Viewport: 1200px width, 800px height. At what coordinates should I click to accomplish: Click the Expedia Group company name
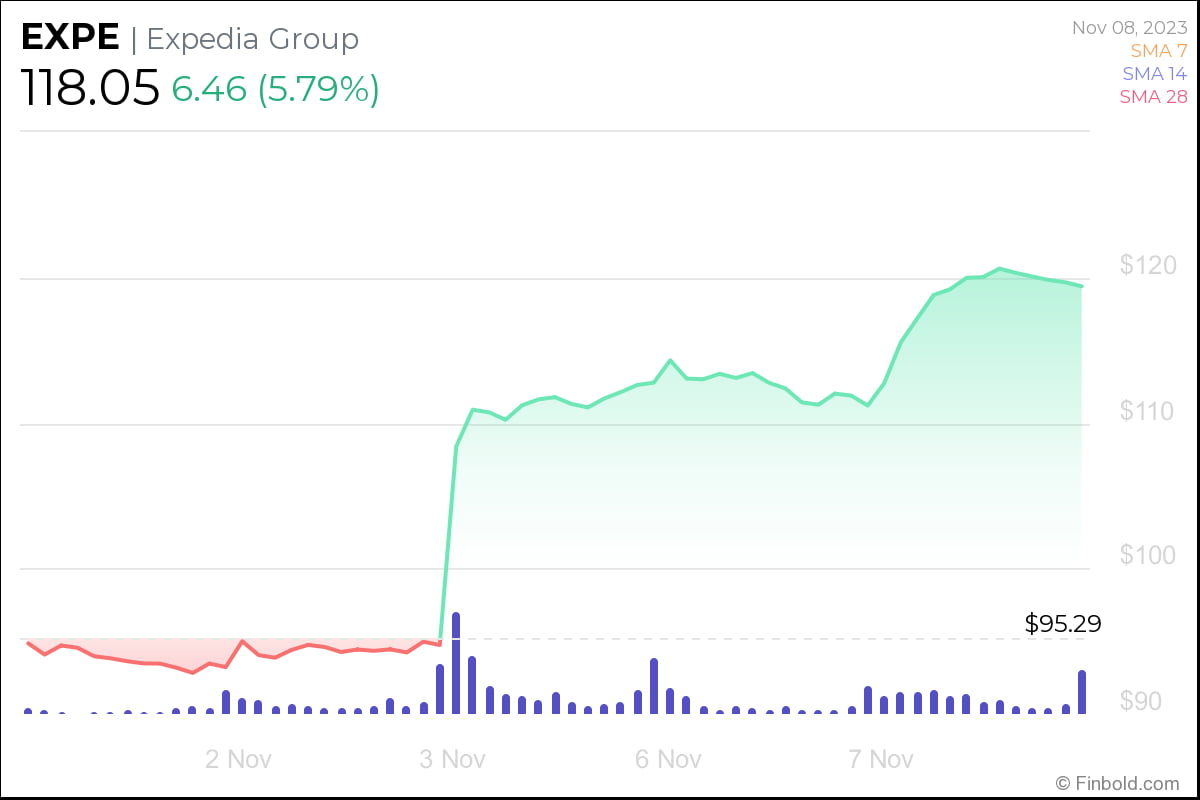pos(251,39)
